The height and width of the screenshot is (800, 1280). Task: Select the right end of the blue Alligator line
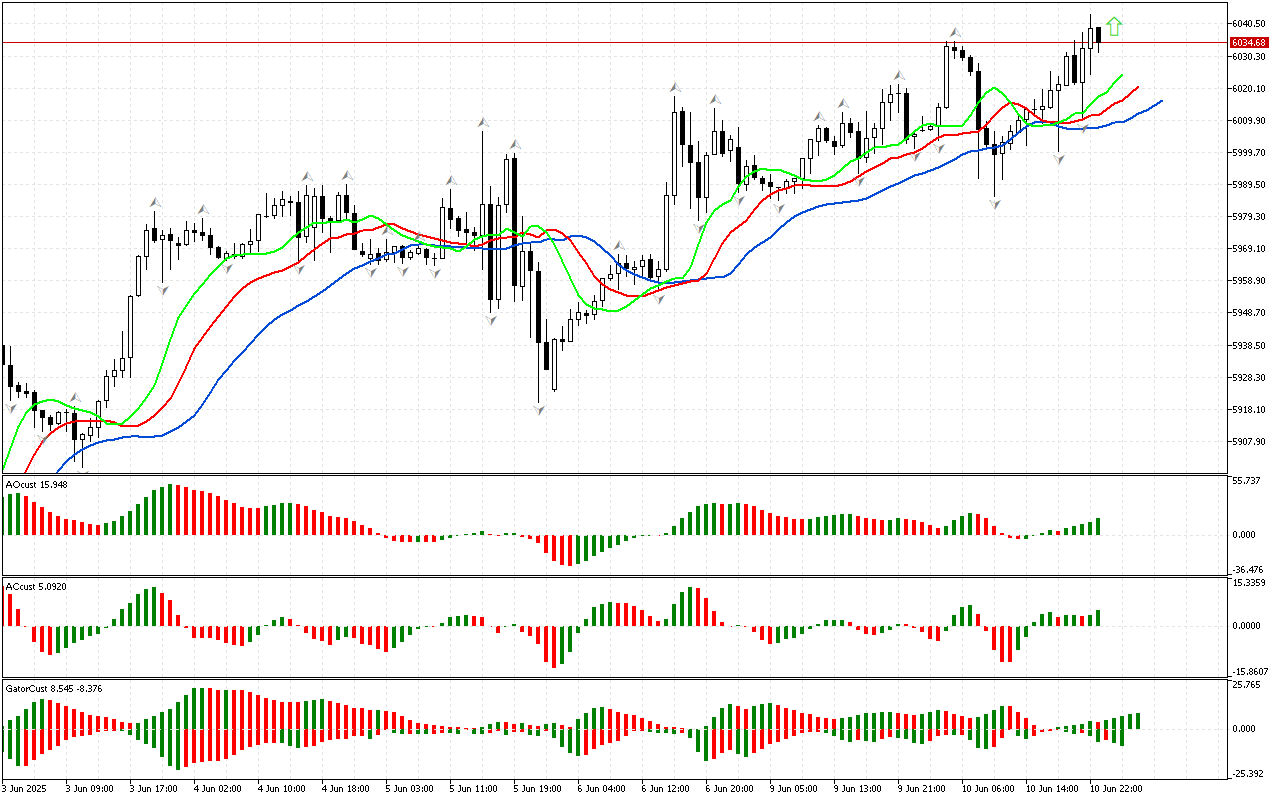click(x=1160, y=101)
